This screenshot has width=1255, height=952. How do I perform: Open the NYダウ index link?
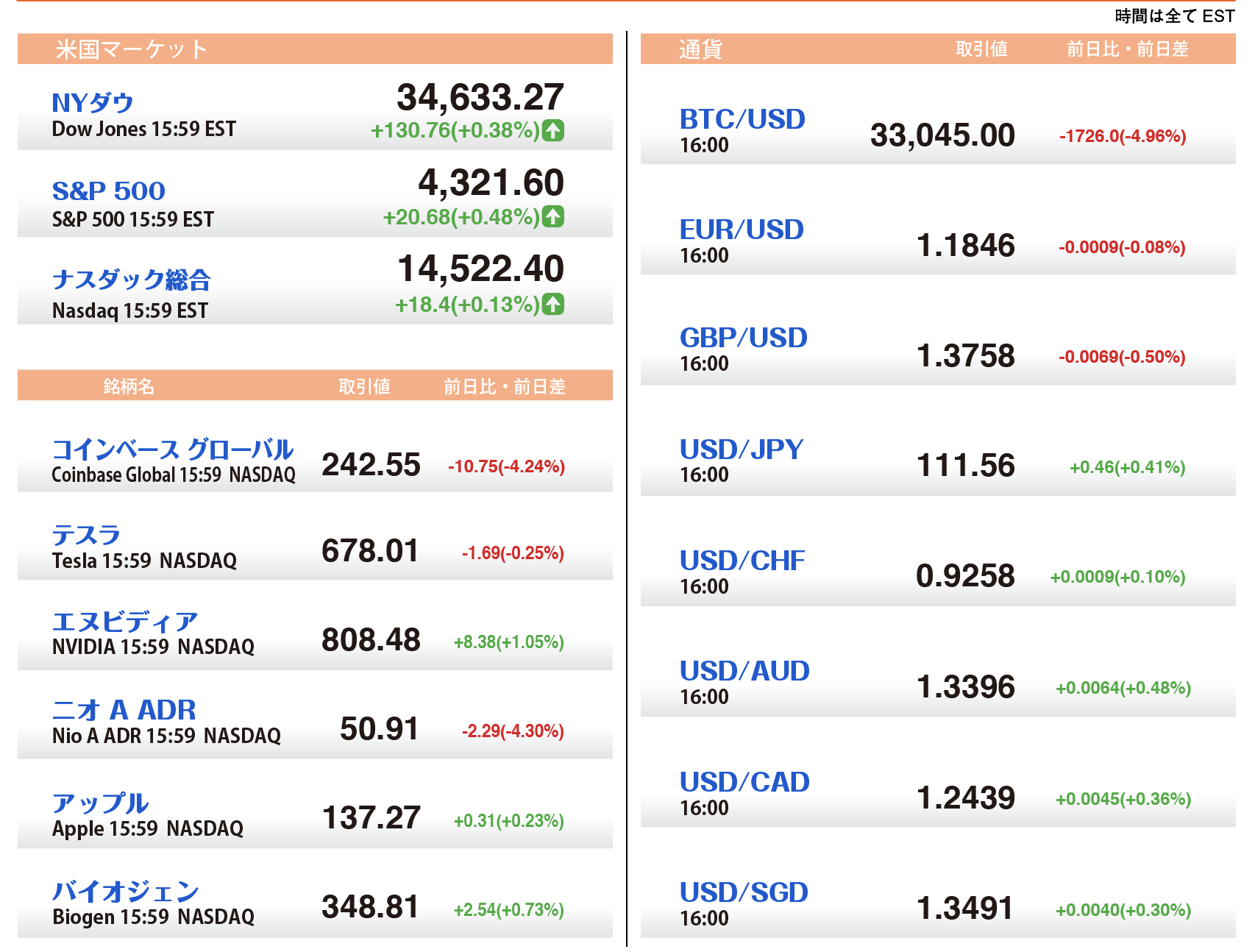[x=93, y=103]
